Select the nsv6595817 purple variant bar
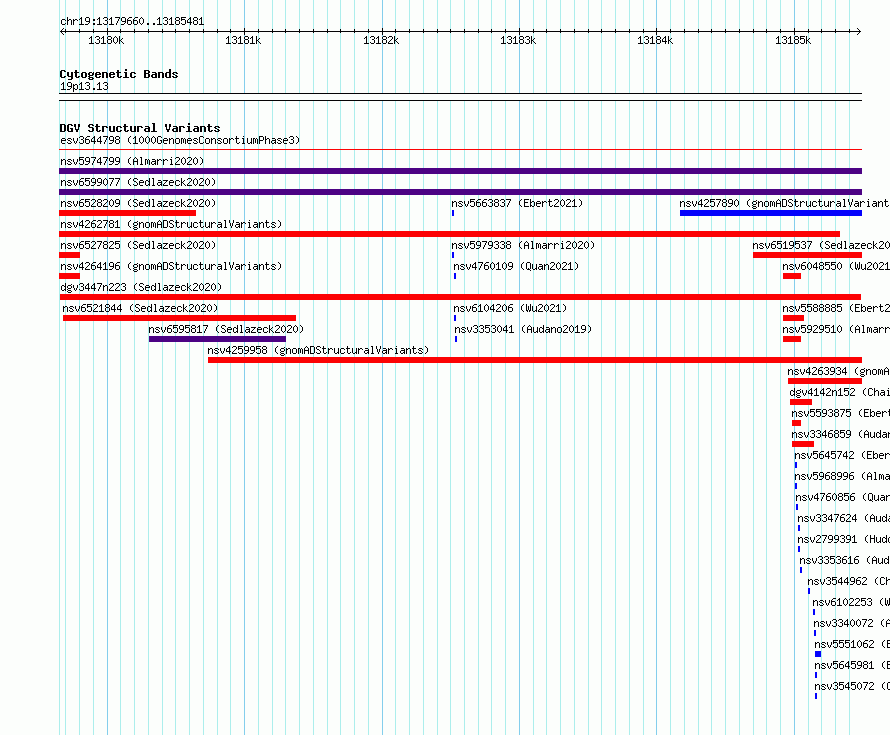 tap(217, 339)
